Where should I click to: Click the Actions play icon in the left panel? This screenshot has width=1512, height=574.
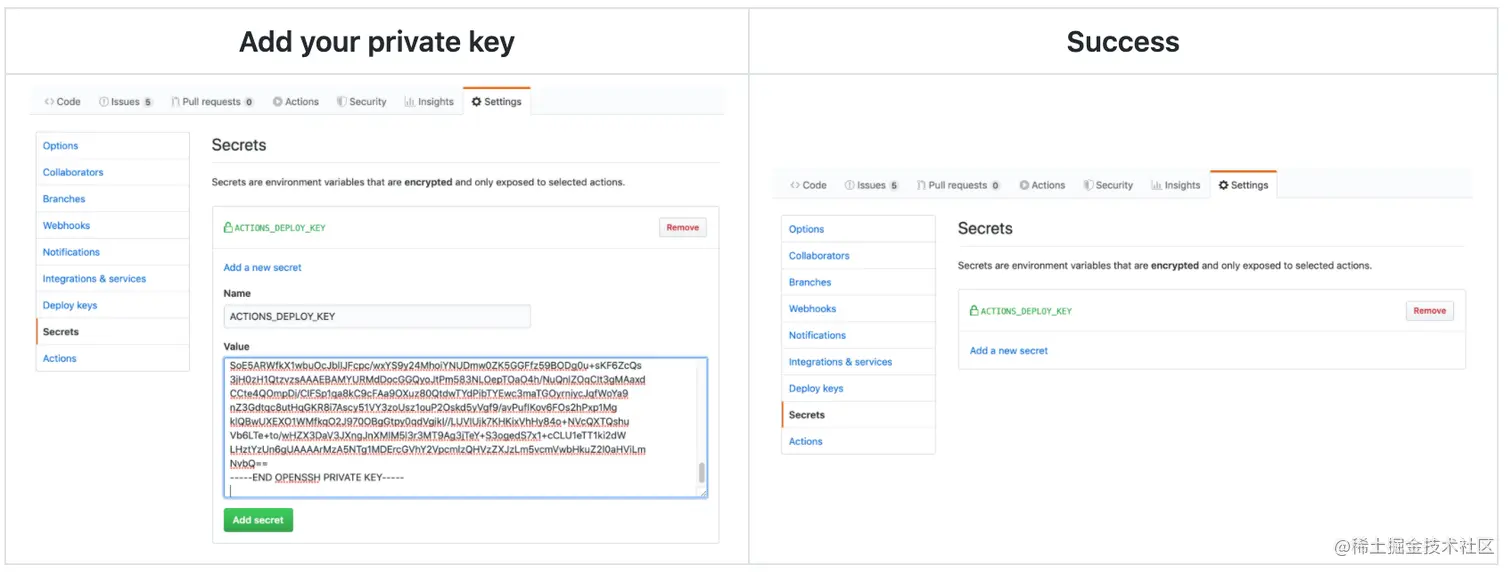(x=278, y=102)
